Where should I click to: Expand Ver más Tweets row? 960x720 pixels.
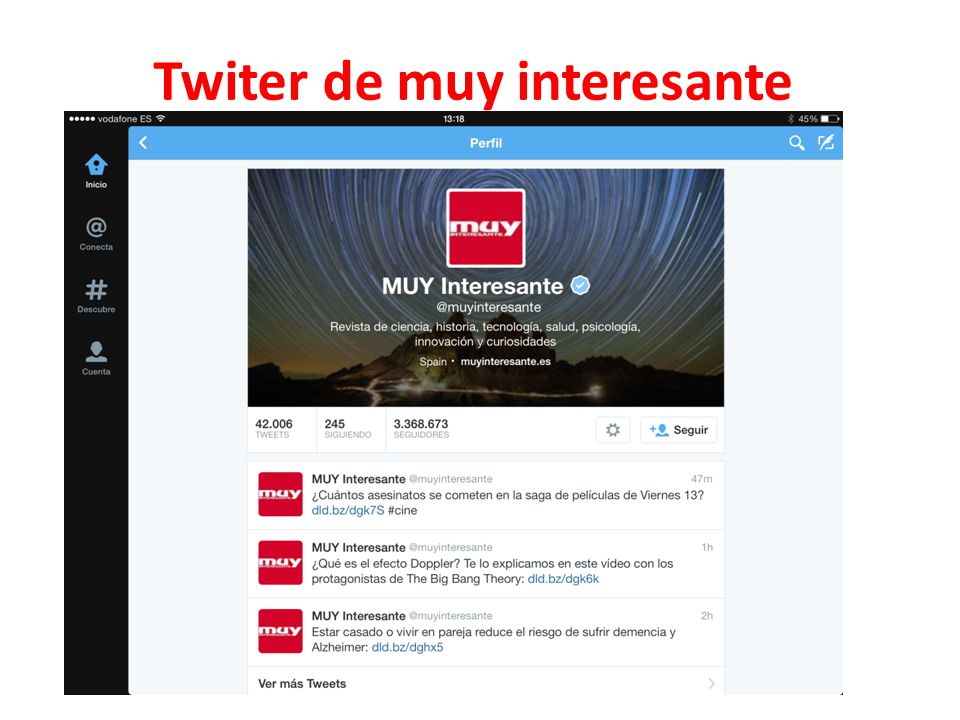tap(486, 683)
